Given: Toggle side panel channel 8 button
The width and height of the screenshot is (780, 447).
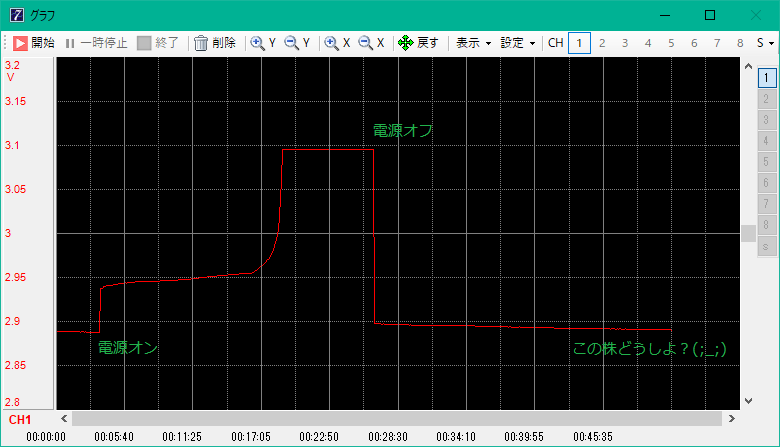Looking at the screenshot, I should pyautogui.click(x=767, y=225).
